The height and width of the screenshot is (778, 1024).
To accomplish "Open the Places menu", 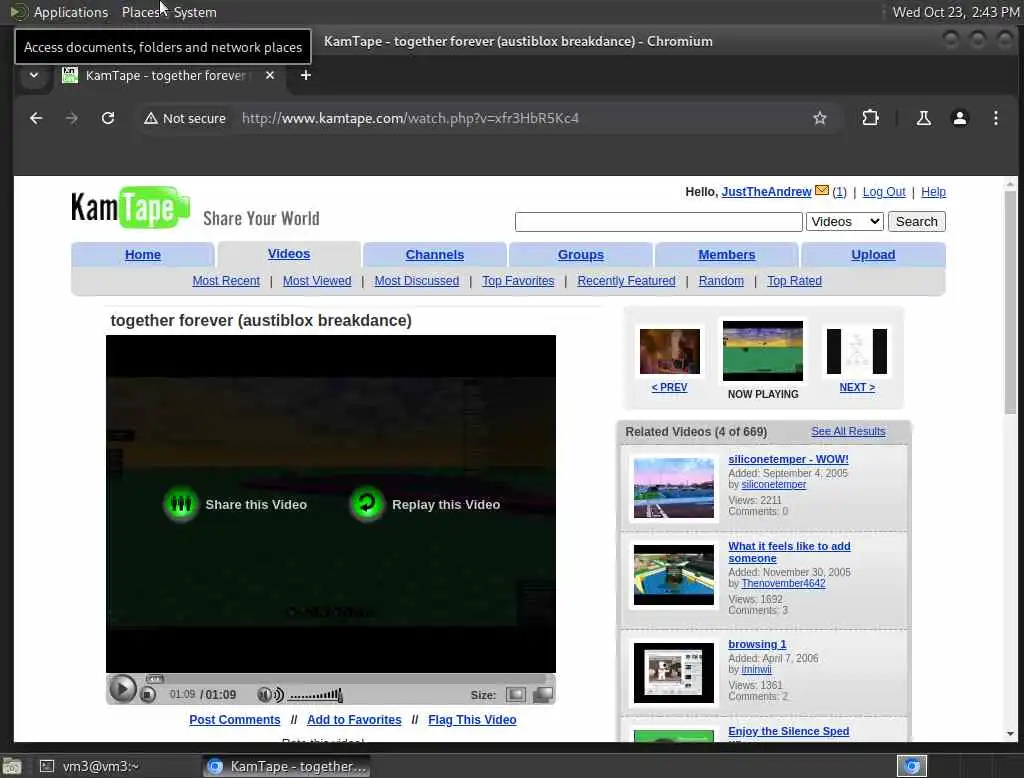I will tap(140, 12).
